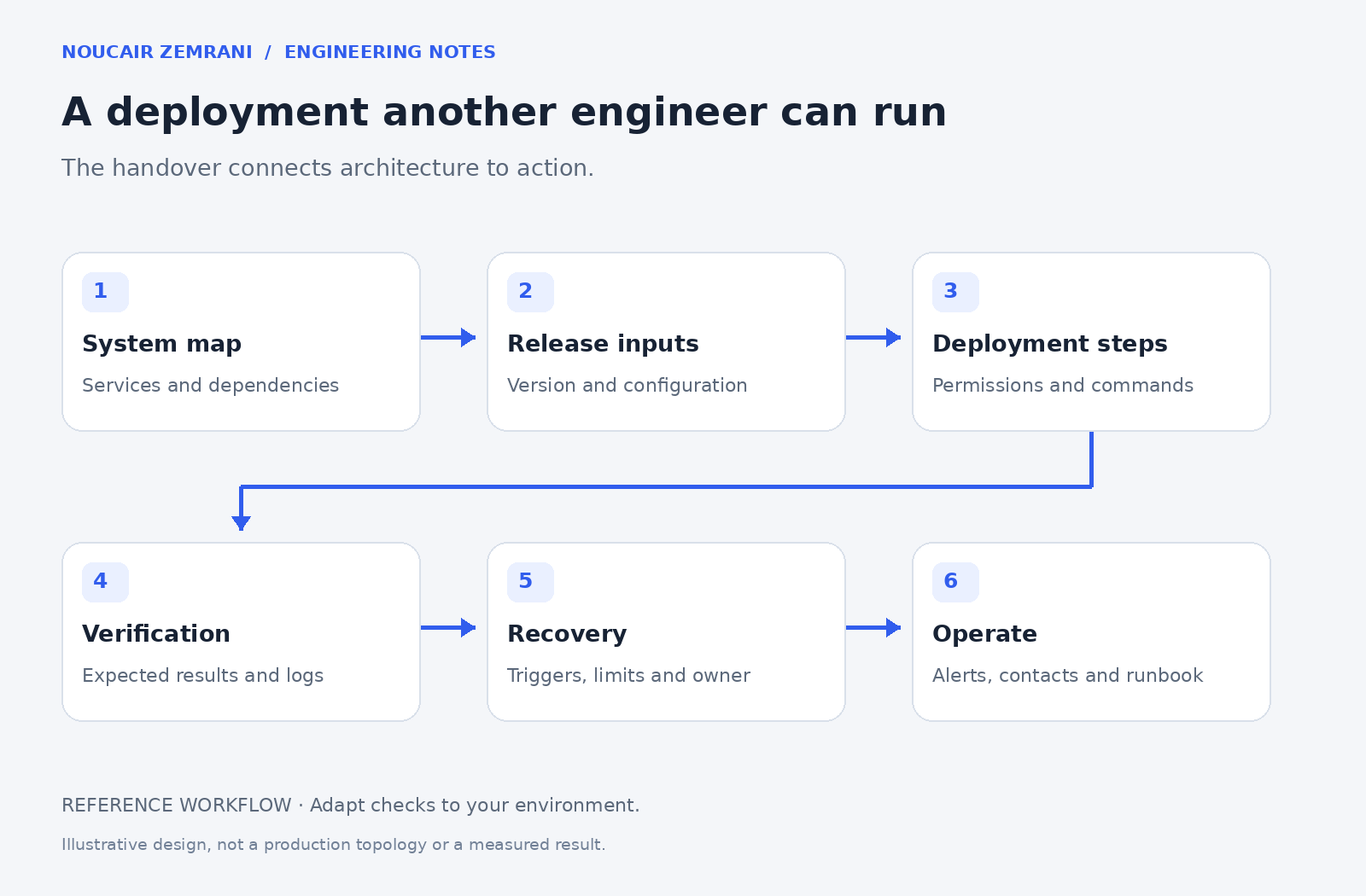The width and height of the screenshot is (1366, 896).
Task: Click 'Alerts, contacts and runbook' text
Action: [x=1067, y=676]
